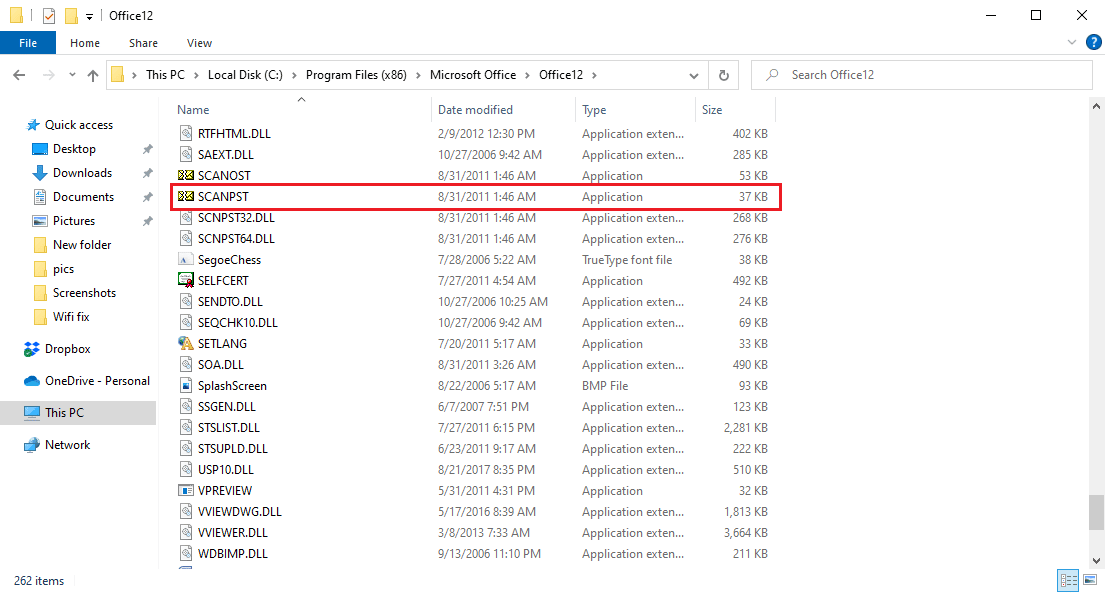Click the vertical scrollbar thumb
This screenshot has width=1105, height=593.
1096,512
